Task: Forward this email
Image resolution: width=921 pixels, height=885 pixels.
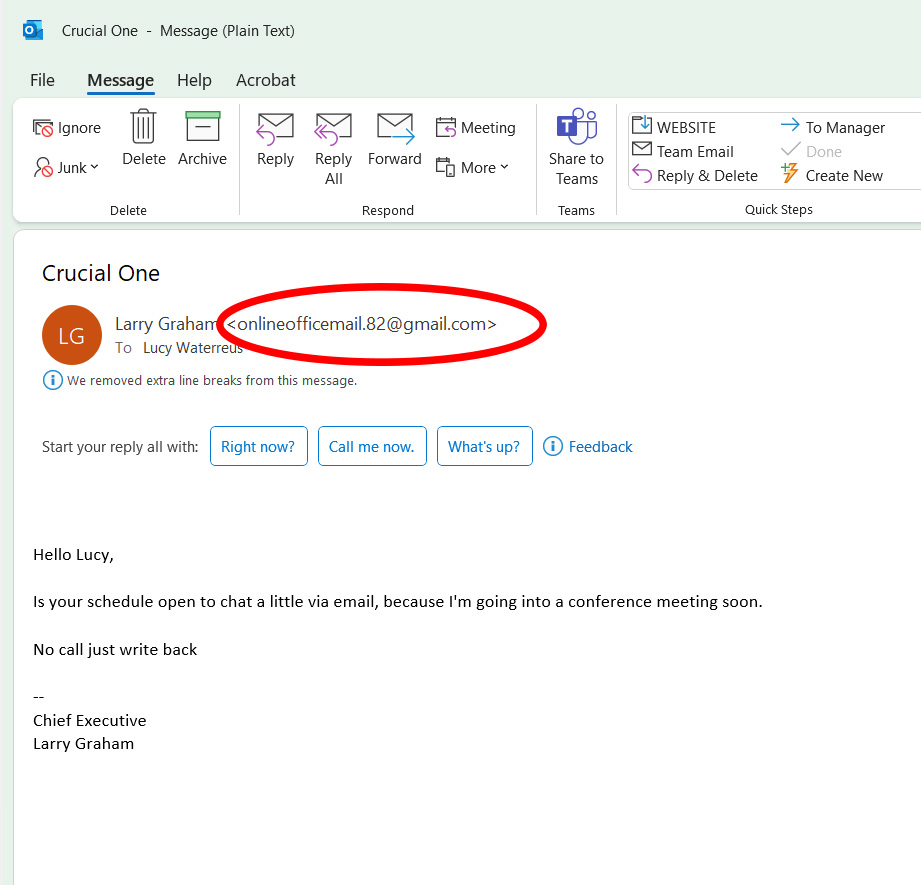Action: click(395, 139)
